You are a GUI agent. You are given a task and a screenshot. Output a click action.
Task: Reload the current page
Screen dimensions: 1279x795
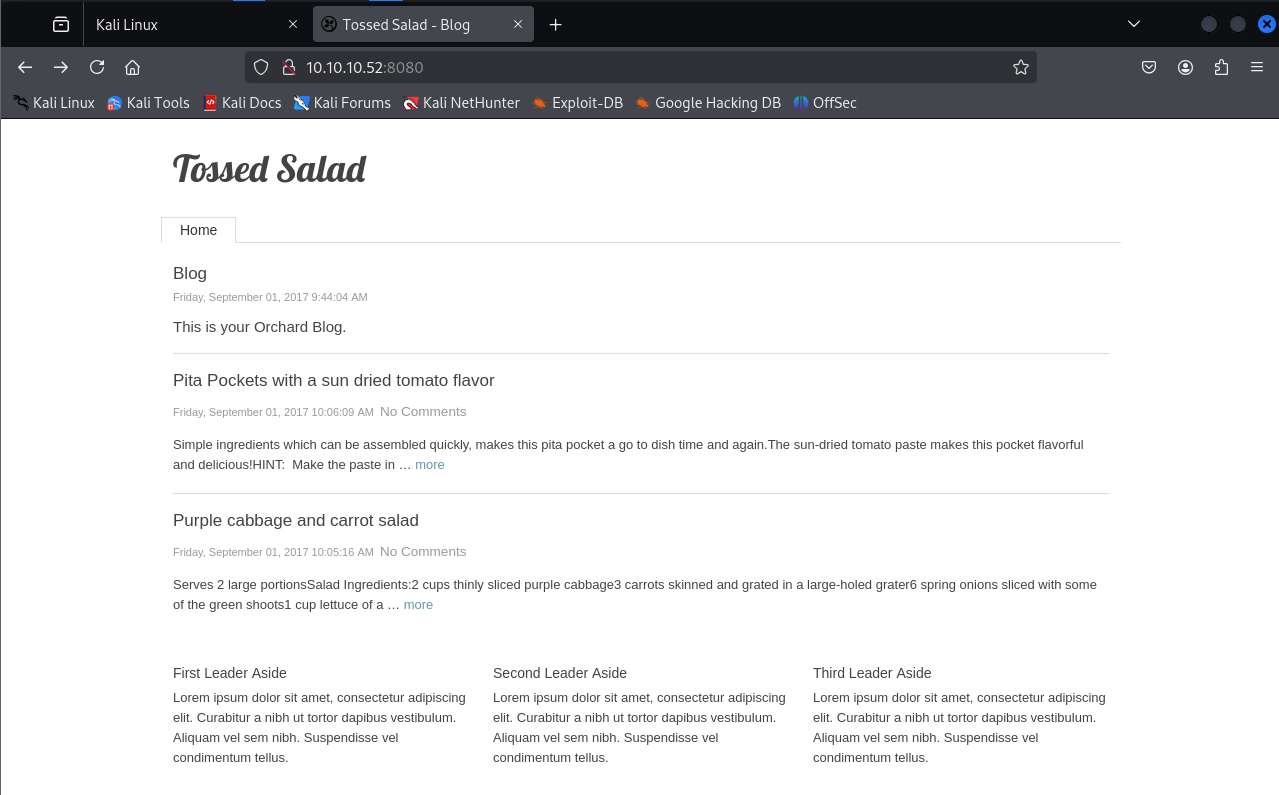pyautogui.click(x=97, y=67)
